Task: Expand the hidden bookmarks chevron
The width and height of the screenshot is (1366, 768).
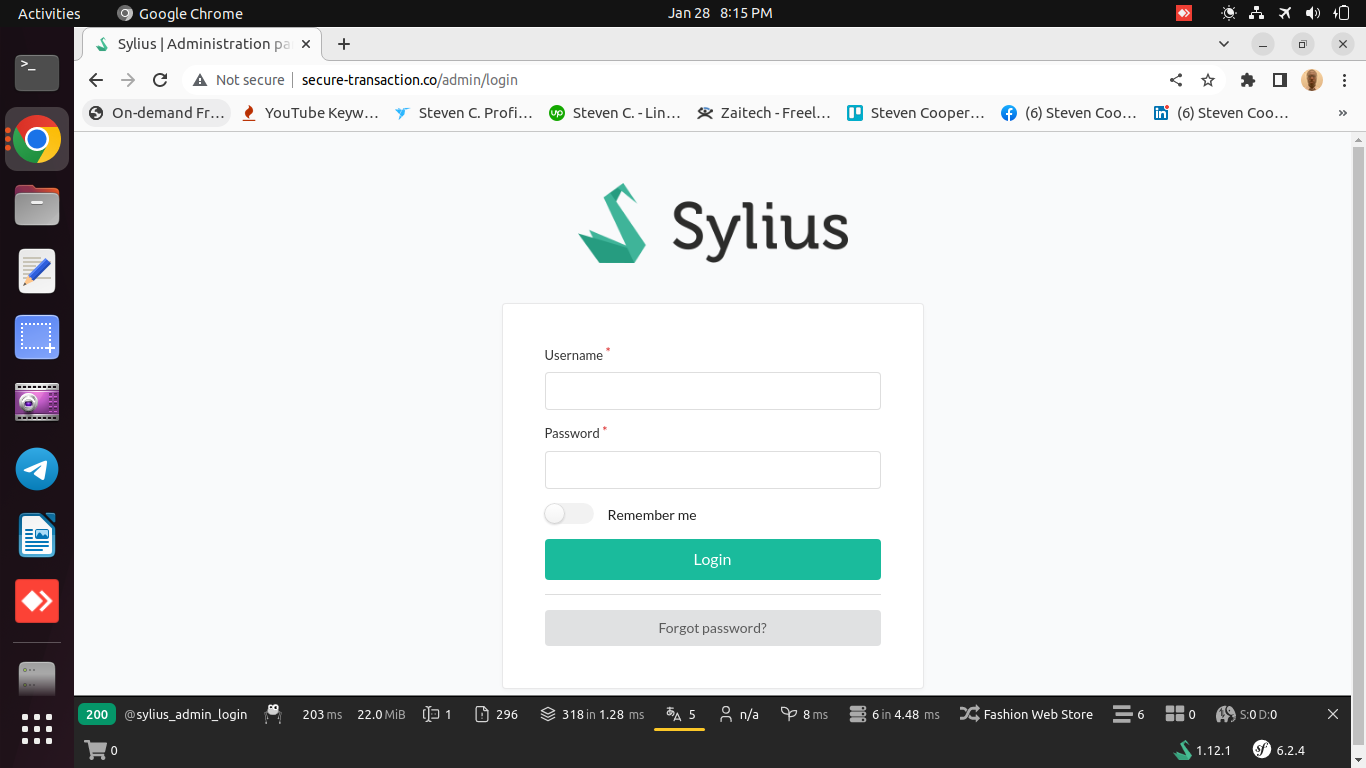Action: (x=1343, y=113)
